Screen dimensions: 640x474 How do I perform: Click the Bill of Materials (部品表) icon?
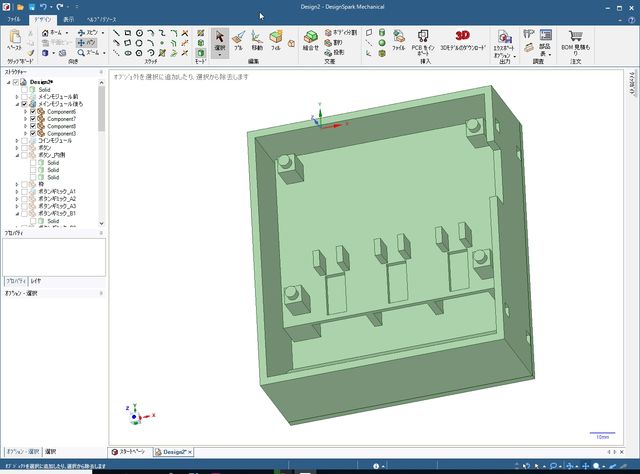[546, 35]
